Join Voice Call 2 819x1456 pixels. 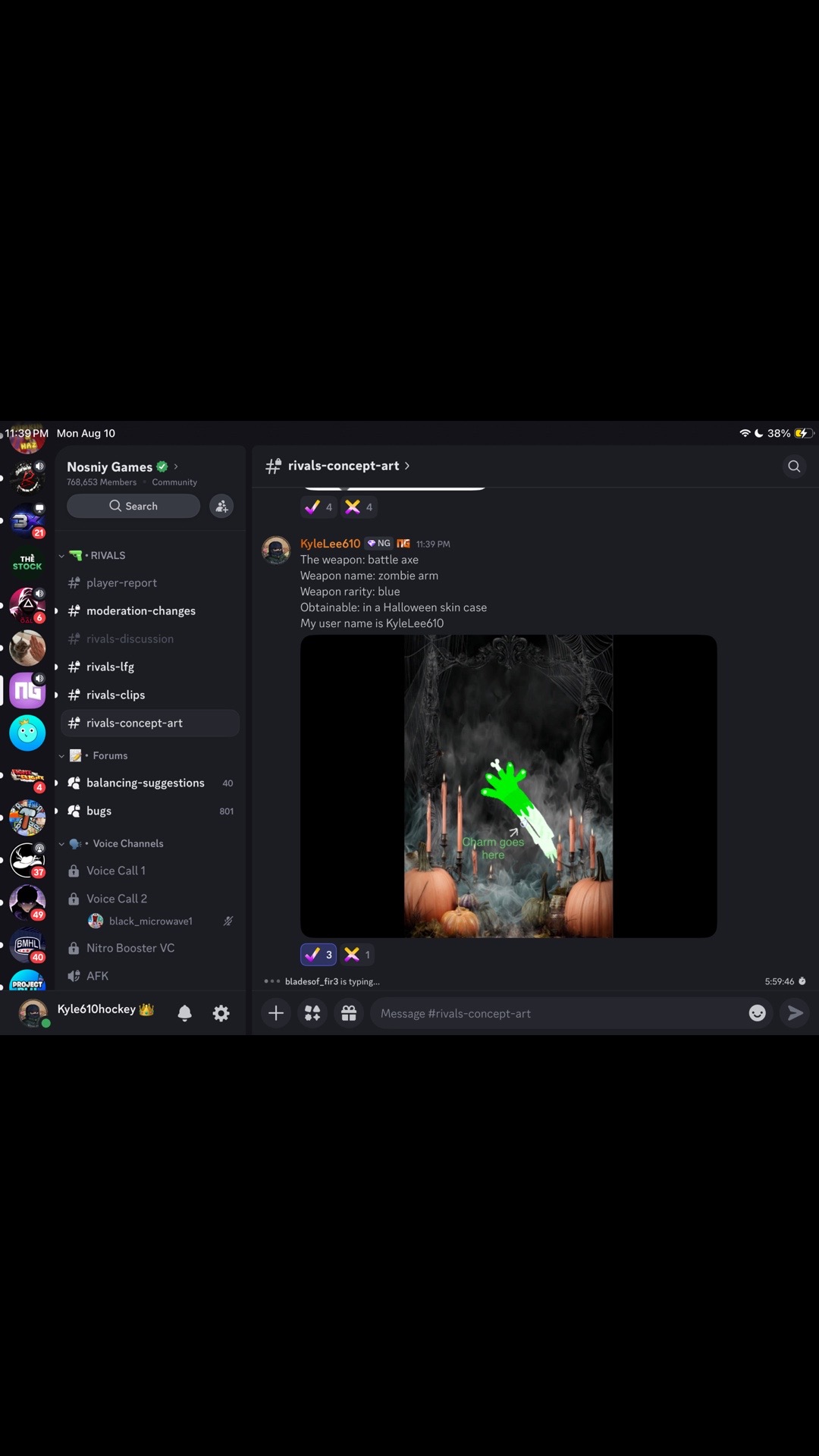(150, 899)
